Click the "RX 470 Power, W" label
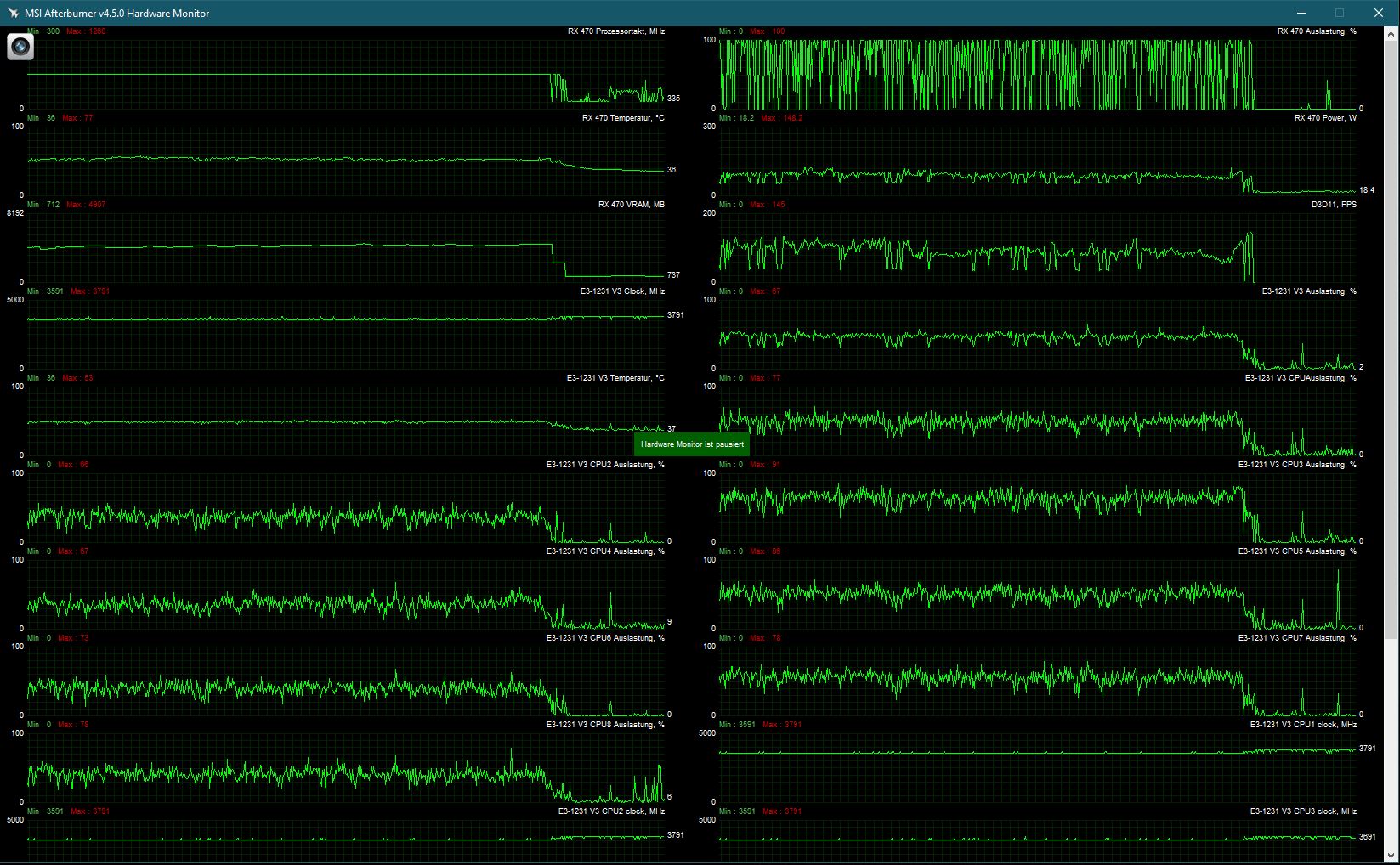The height and width of the screenshot is (865, 1400). point(1325,118)
